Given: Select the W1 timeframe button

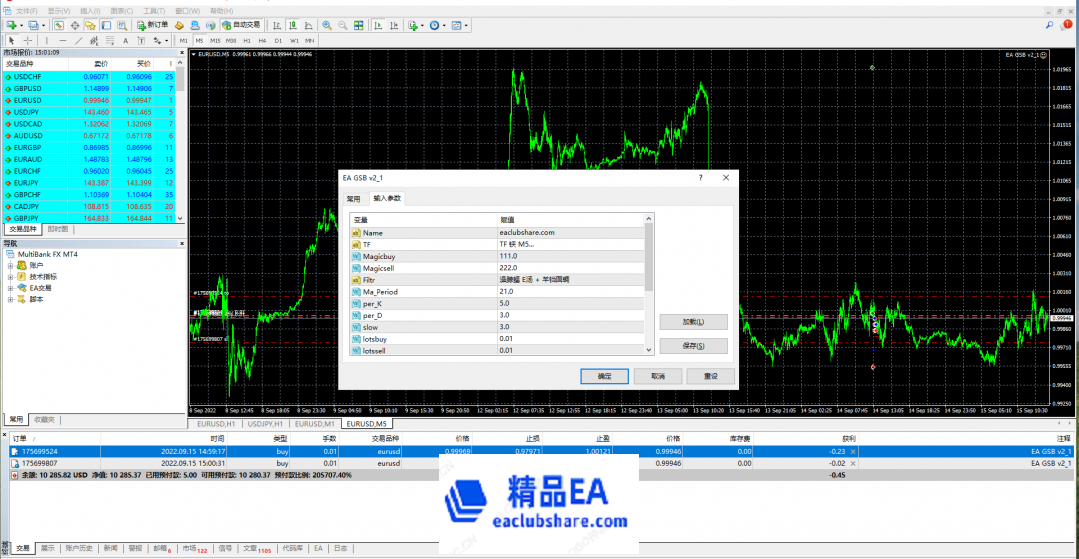Looking at the screenshot, I should tap(294, 41).
